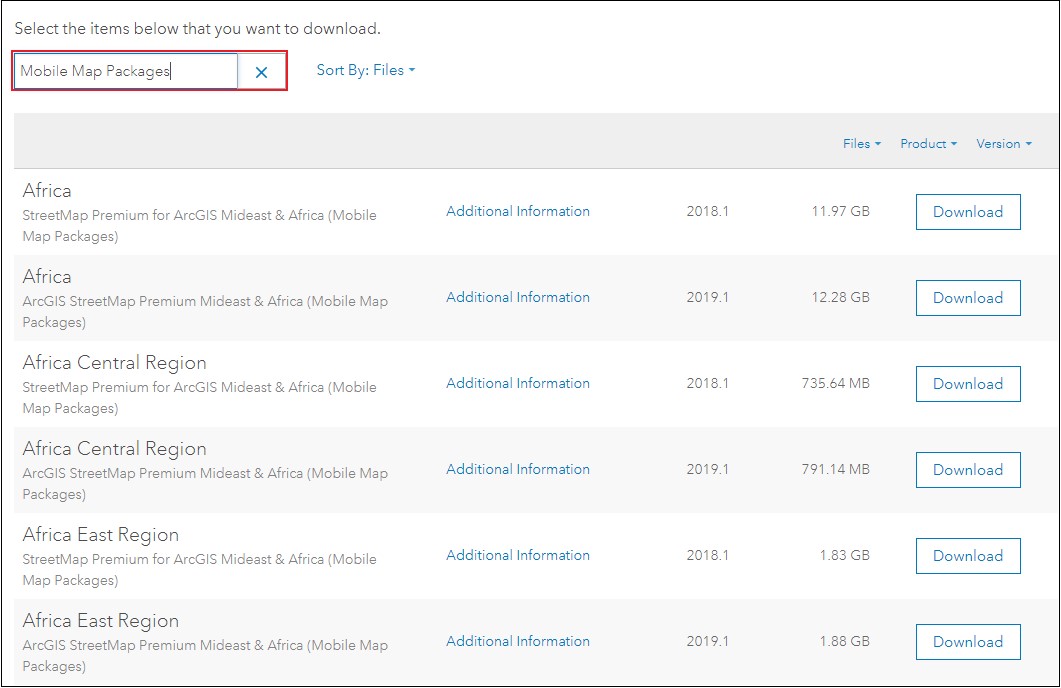Click version 2018.1 in the 1.83 GB row
This screenshot has width=1061, height=688.
(707, 555)
